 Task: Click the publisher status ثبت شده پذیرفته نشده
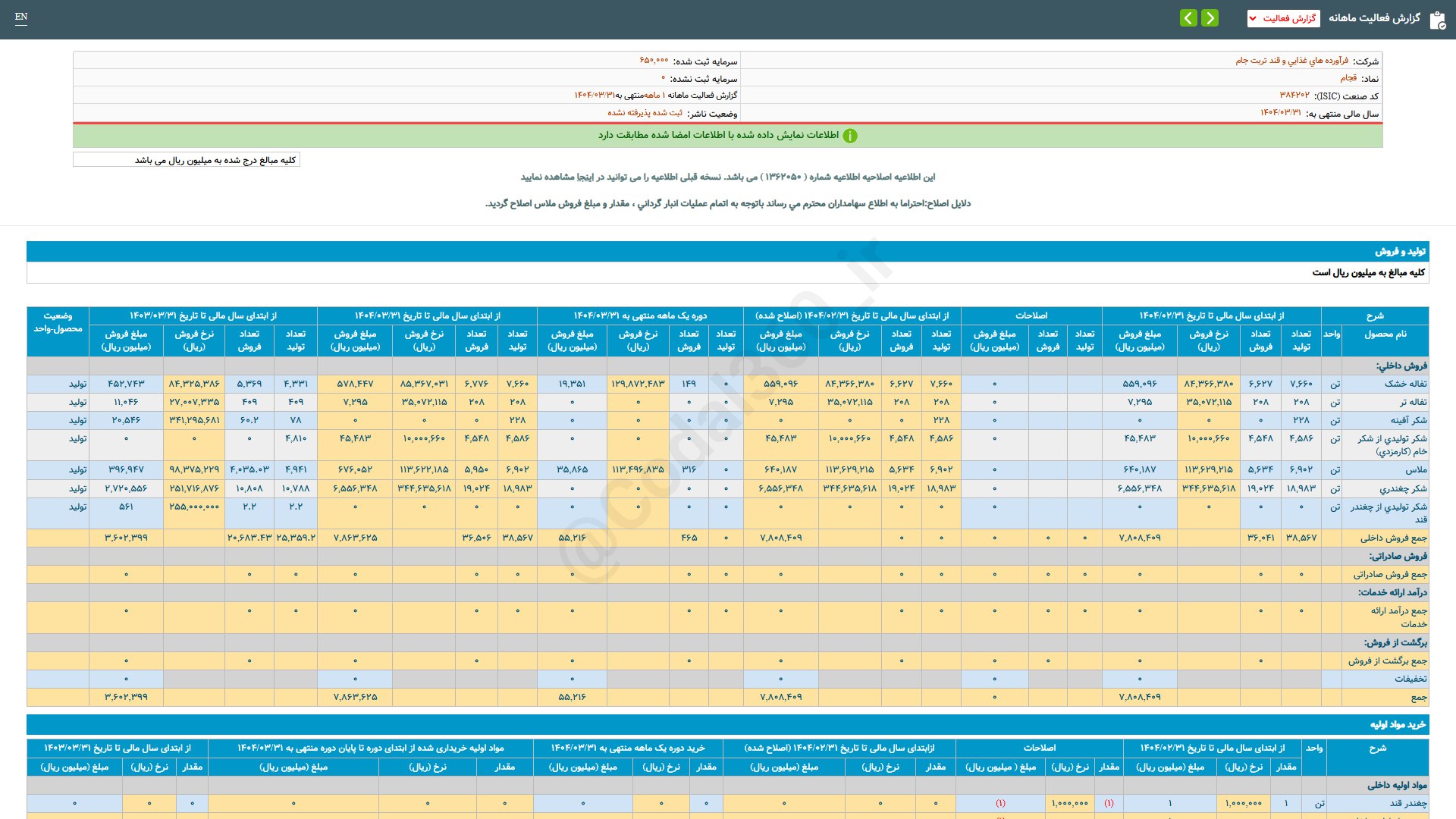pos(645,113)
